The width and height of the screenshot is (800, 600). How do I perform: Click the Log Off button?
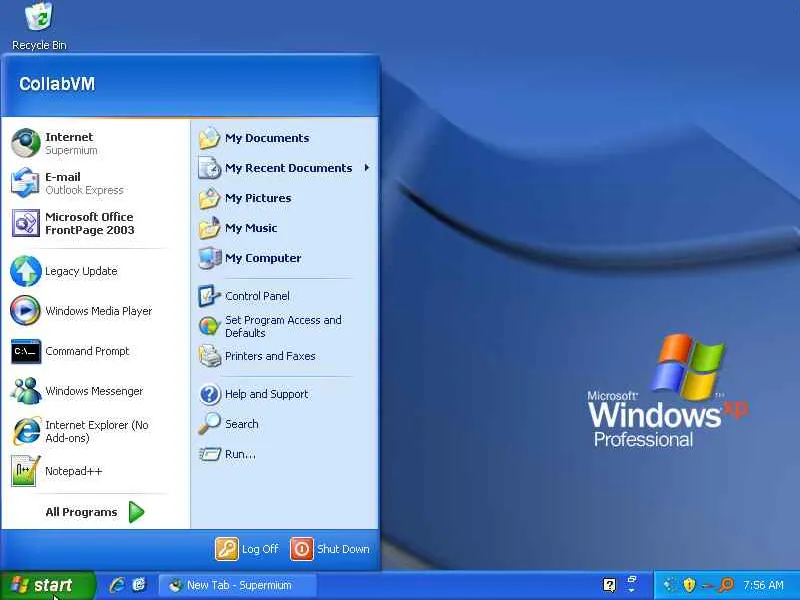point(247,549)
